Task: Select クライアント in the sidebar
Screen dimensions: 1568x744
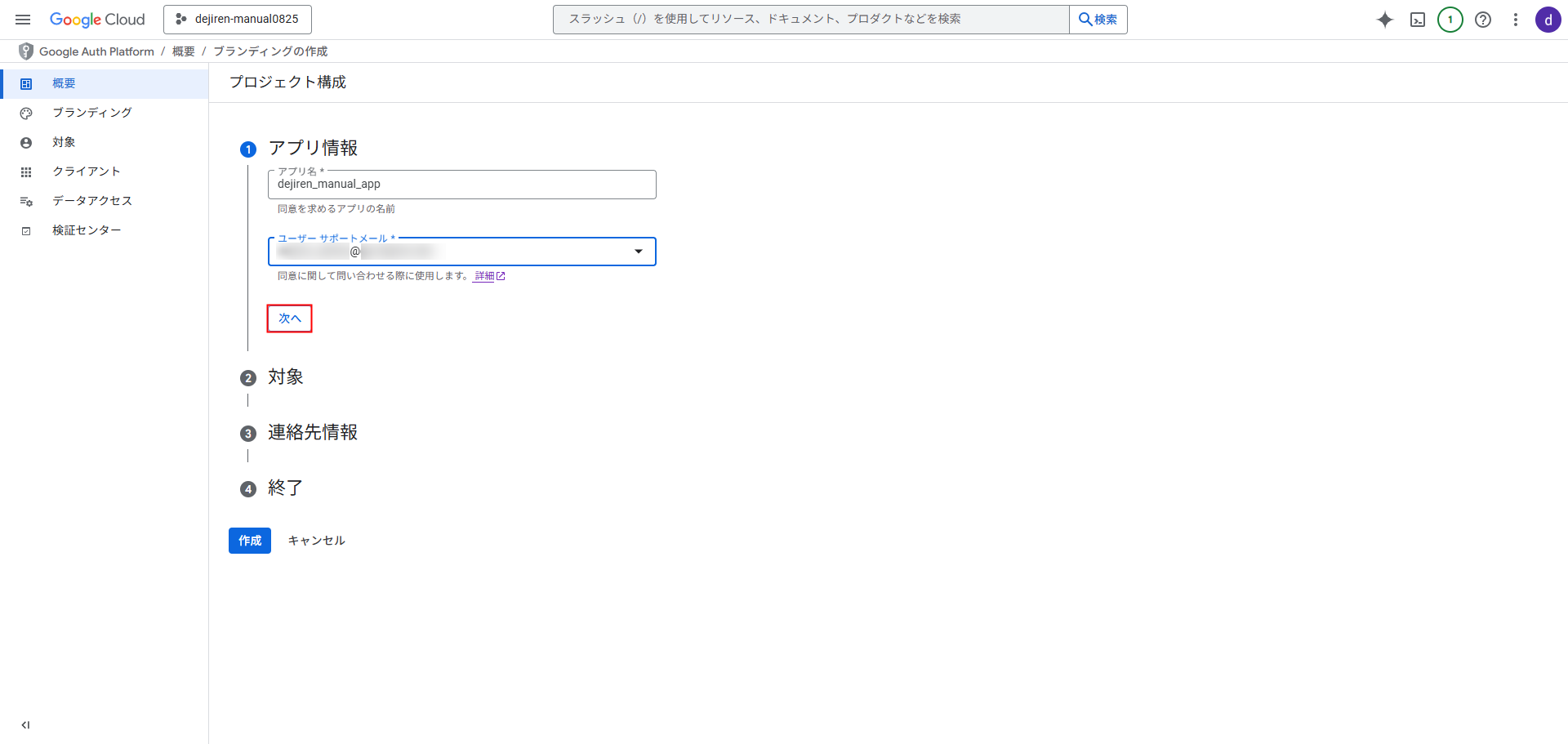Action: [86, 172]
